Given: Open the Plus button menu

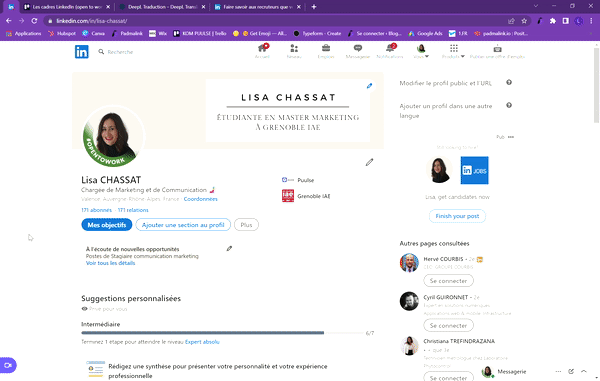Looking at the screenshot, I should click(246, 225).
